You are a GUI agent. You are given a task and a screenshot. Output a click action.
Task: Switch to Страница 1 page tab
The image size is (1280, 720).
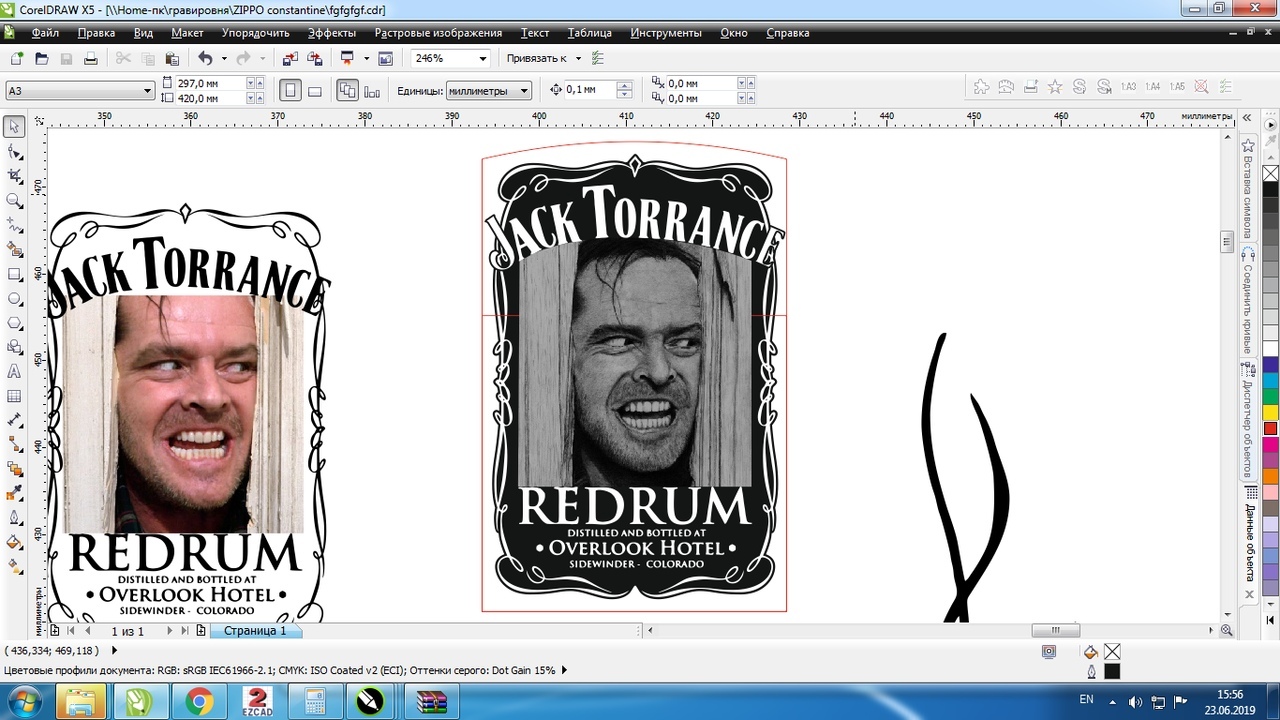(x=255, y=631)
